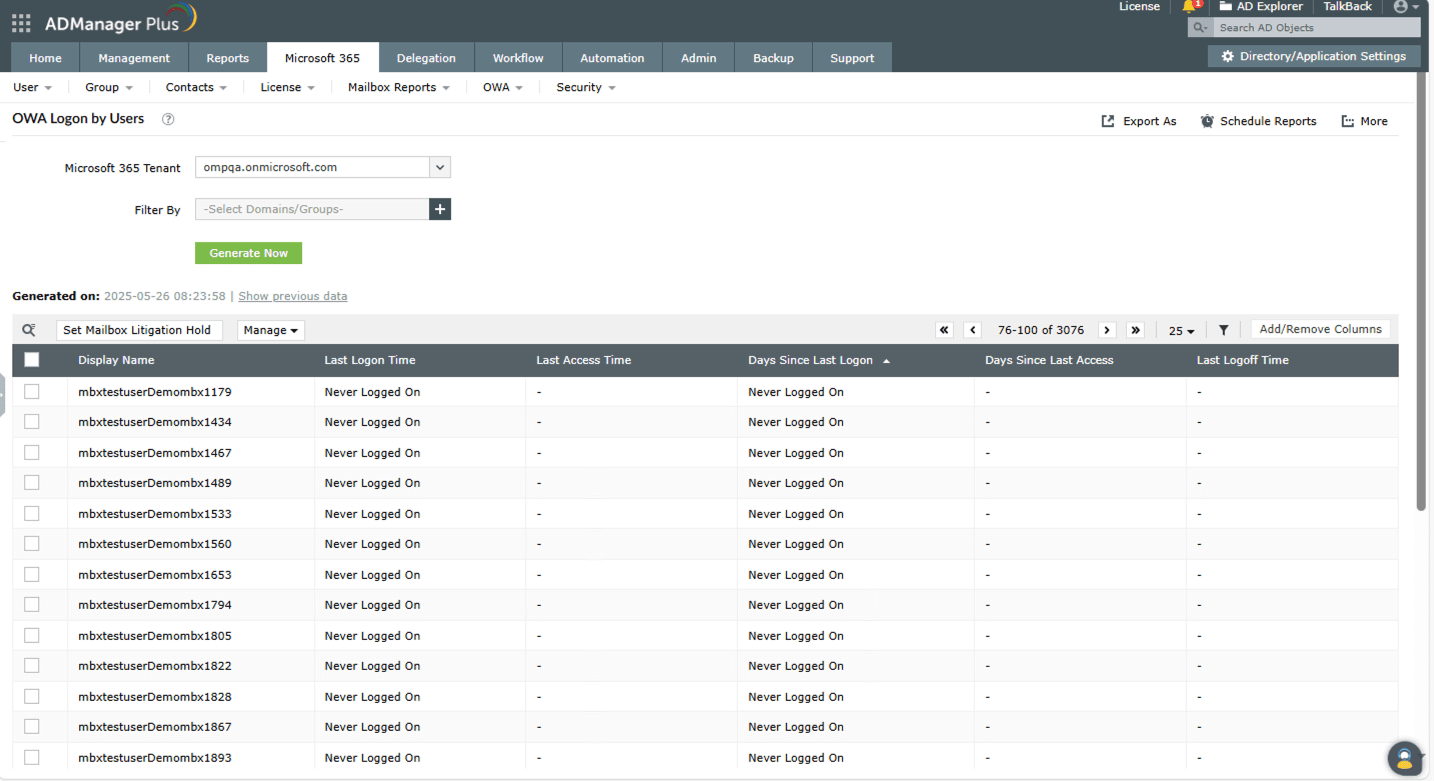The width and height of the screenshot is (1434, 781).
Task: Click the help question mark beside report title
Action: (x=168, y=119)
